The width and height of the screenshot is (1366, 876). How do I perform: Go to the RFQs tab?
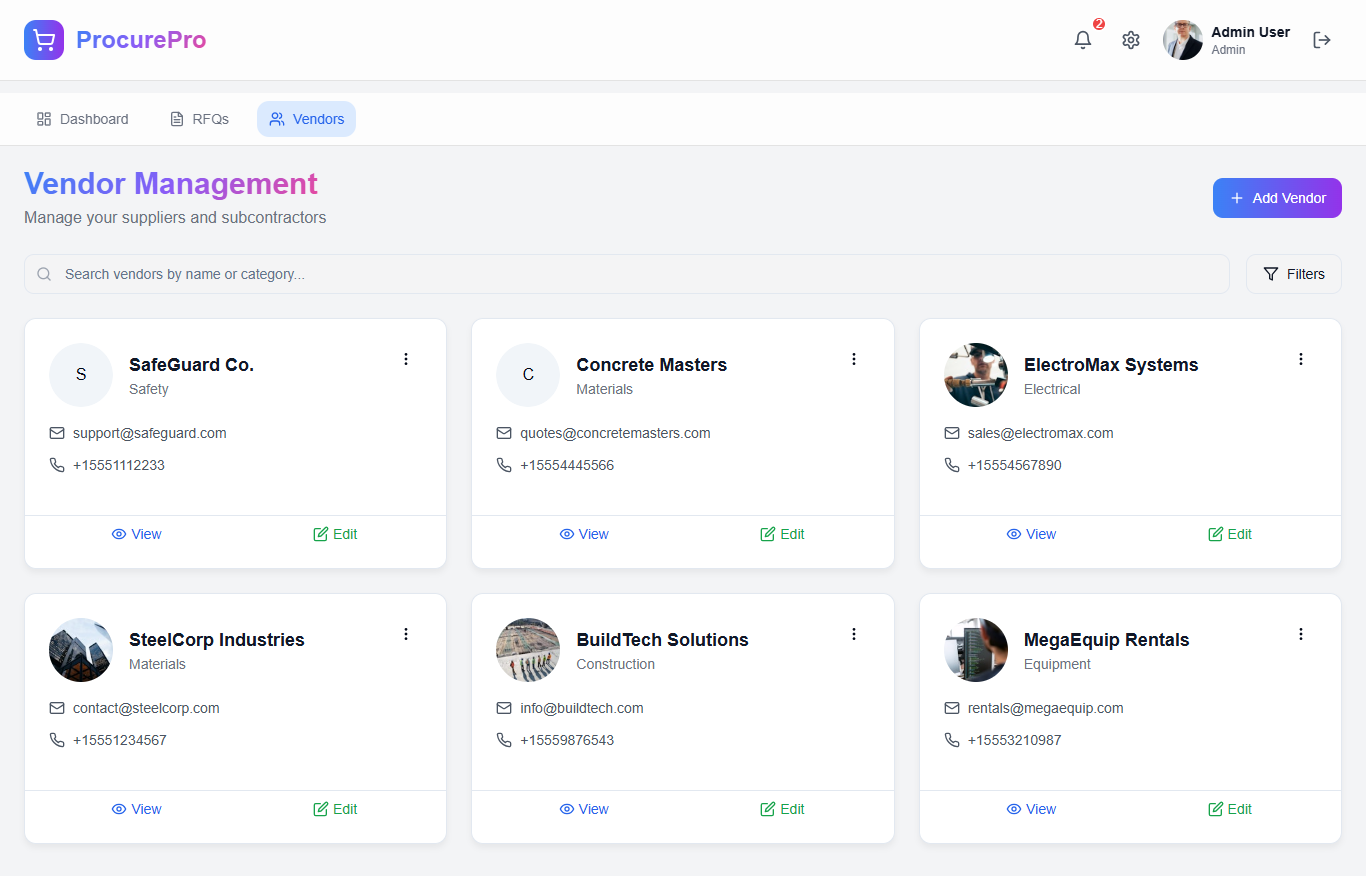point(199,119)
